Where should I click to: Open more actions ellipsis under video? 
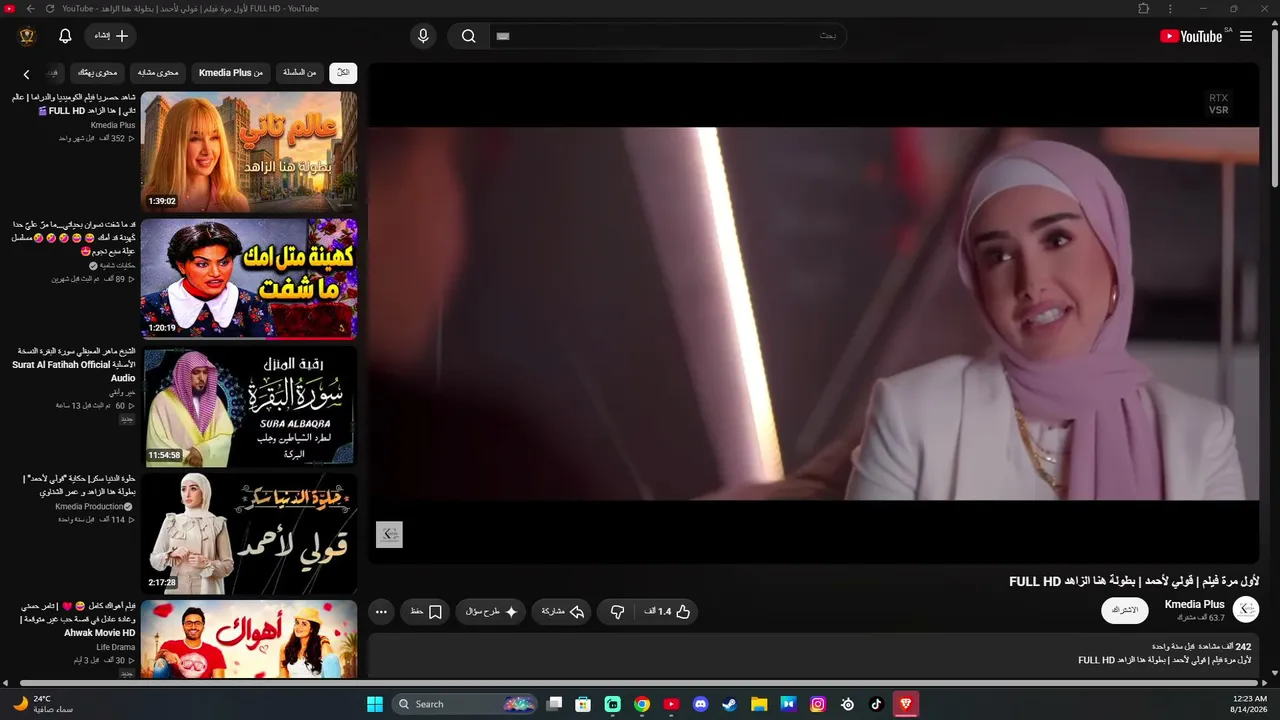(381, 611)
